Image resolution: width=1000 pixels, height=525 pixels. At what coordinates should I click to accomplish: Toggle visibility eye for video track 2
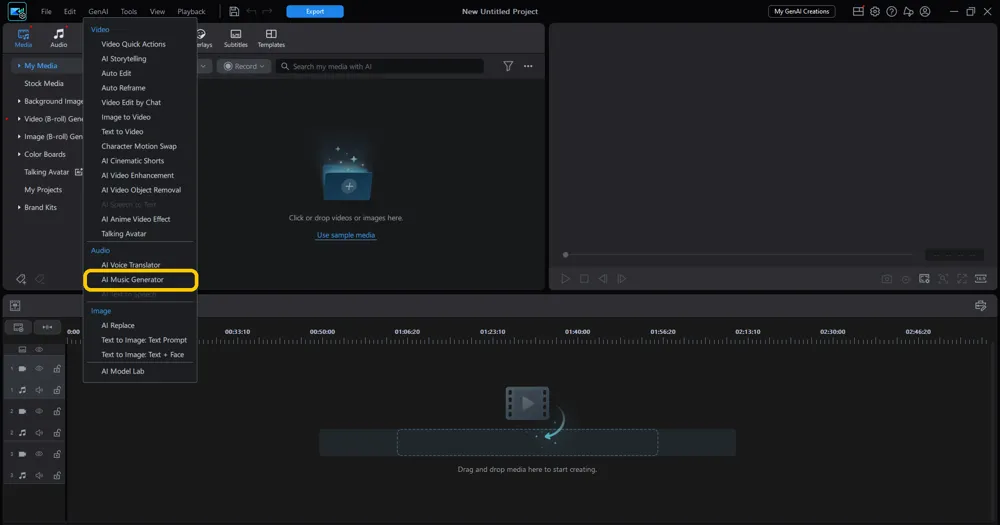coord(39,411)
